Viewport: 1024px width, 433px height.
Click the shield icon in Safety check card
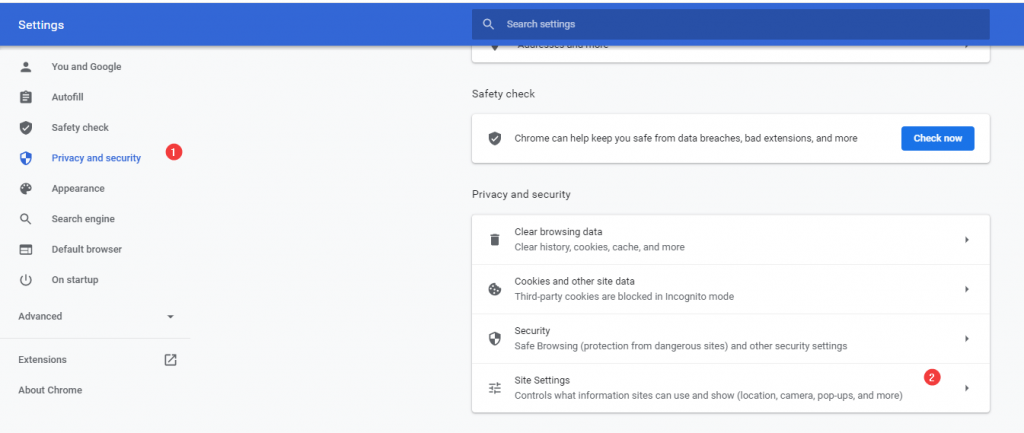[495, 138]
